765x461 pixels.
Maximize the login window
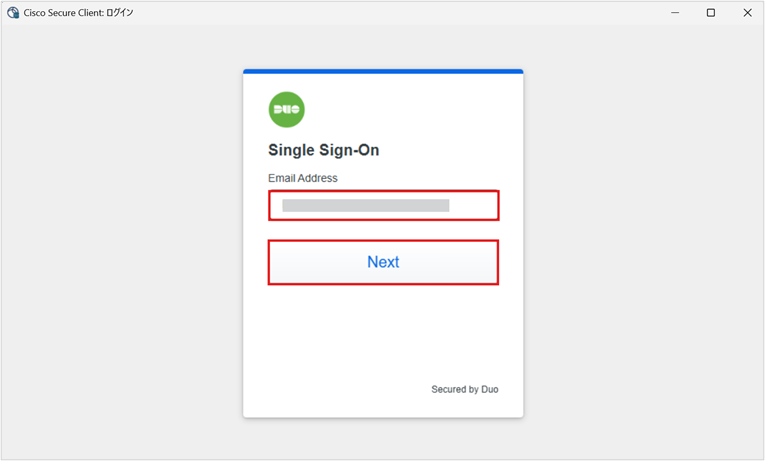711,13
